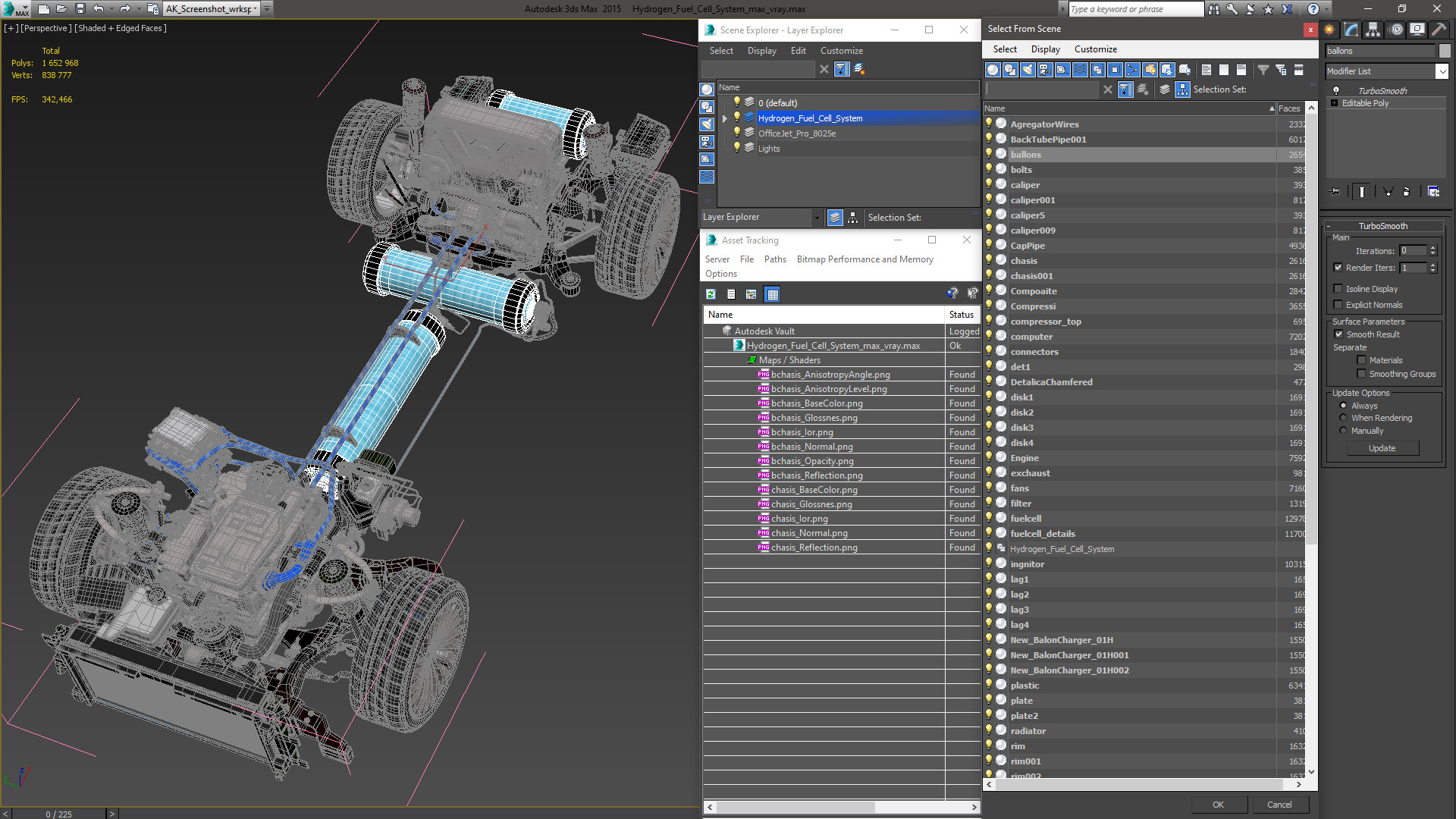
Task: Click Refresh icon in Asset Tracking toolbar
Action: point(711,294)
